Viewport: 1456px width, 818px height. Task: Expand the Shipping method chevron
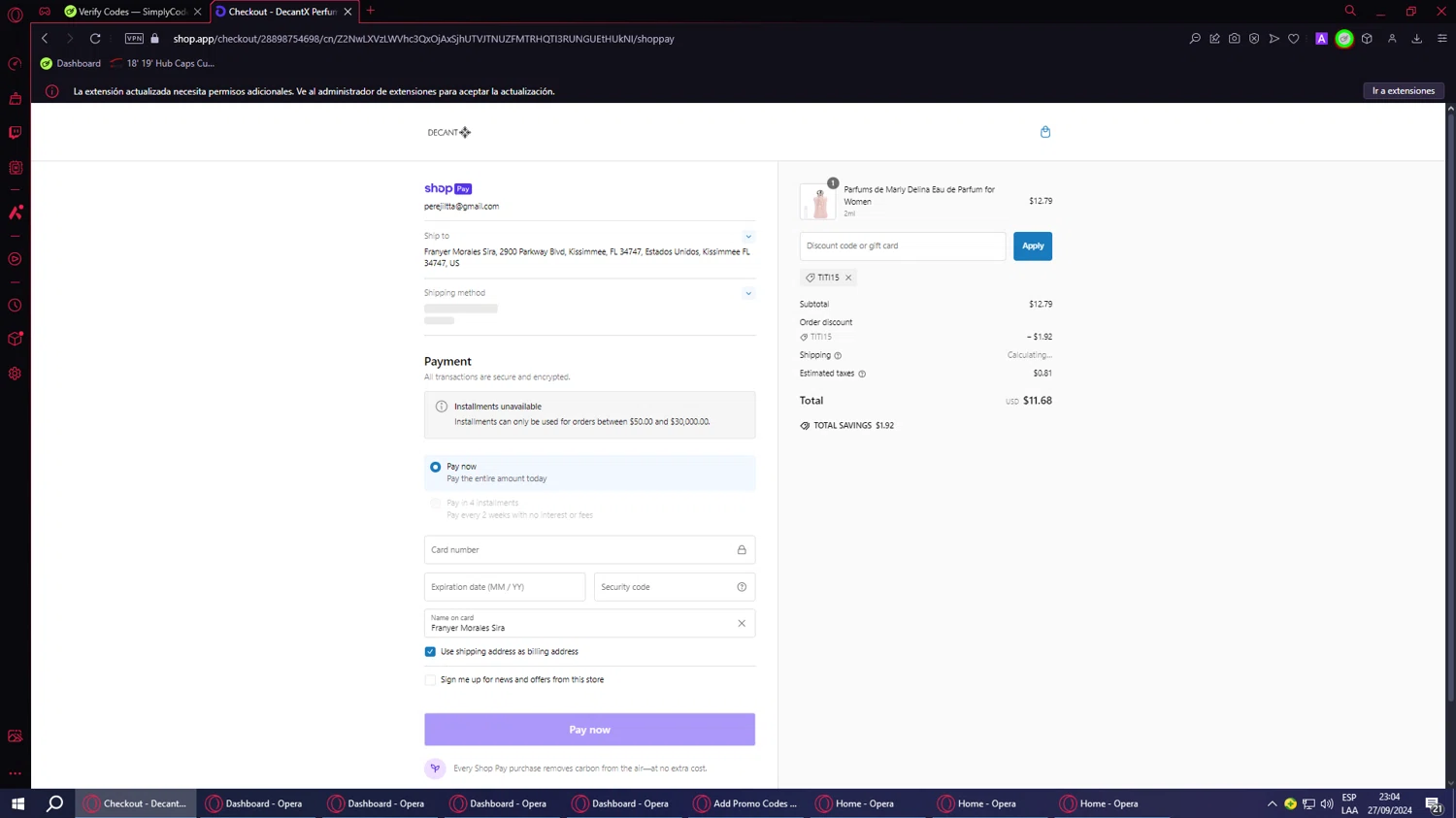[747, 293]
